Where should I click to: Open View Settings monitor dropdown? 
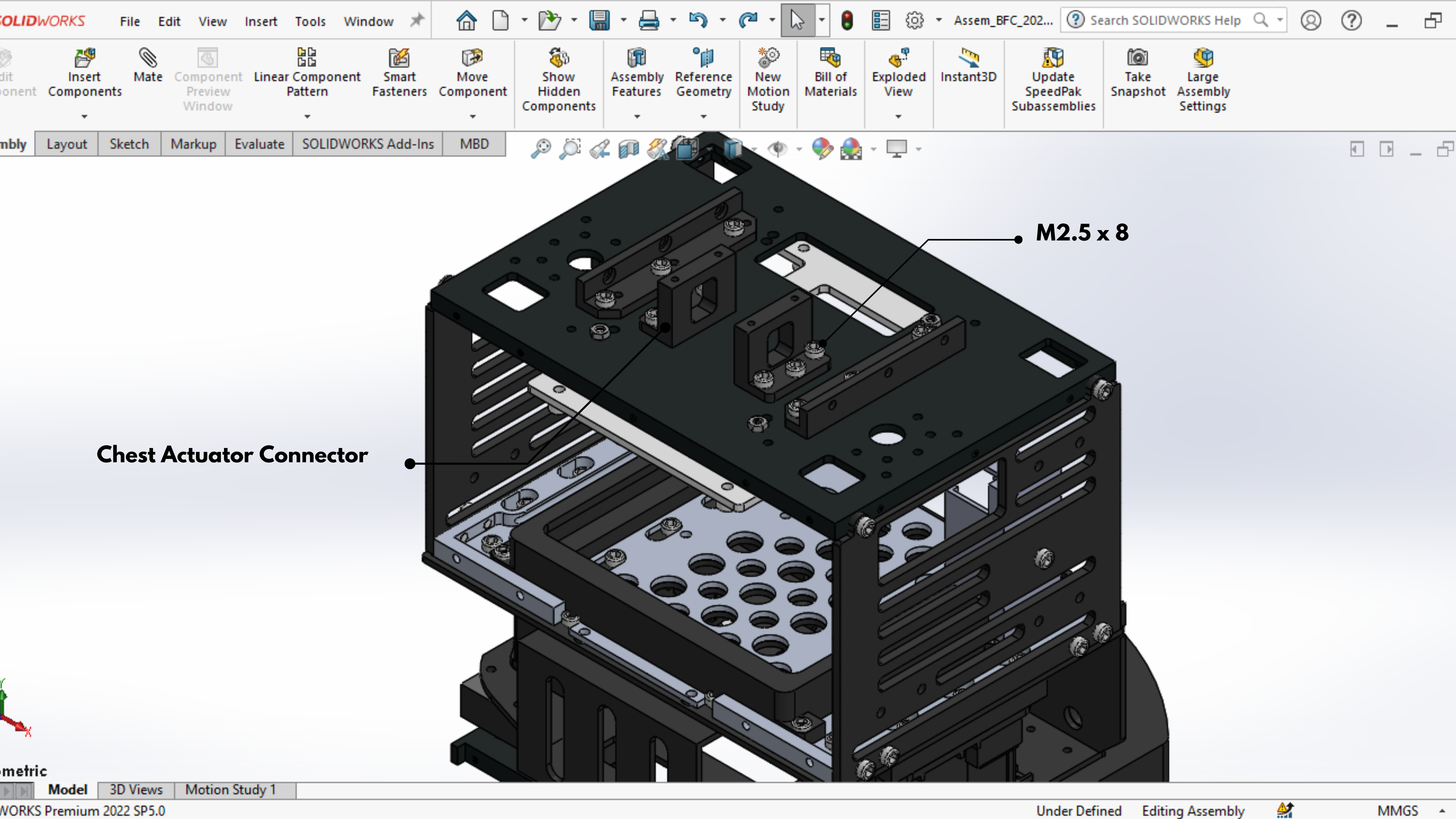(x=918, y=149)
